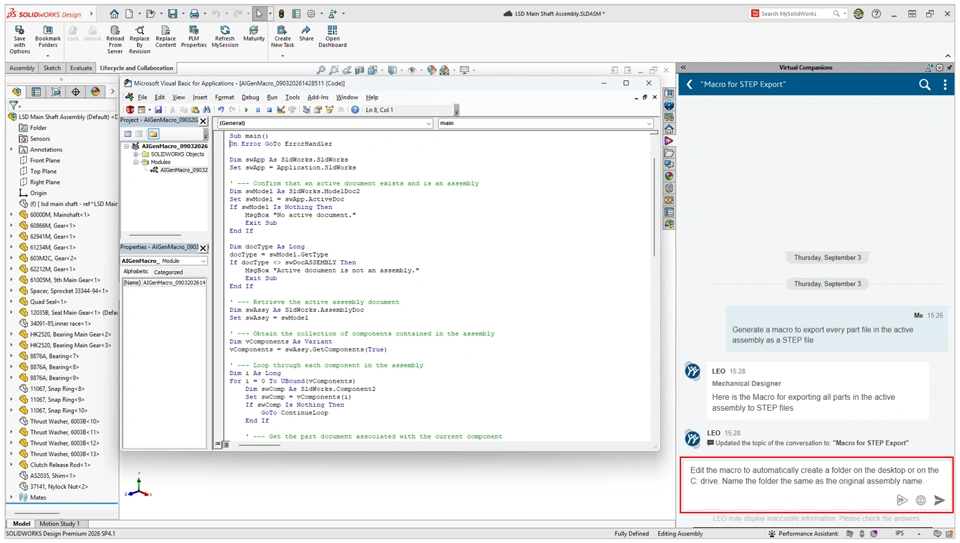Open the DimXpertManager crosshair tab

click(75, 92)
